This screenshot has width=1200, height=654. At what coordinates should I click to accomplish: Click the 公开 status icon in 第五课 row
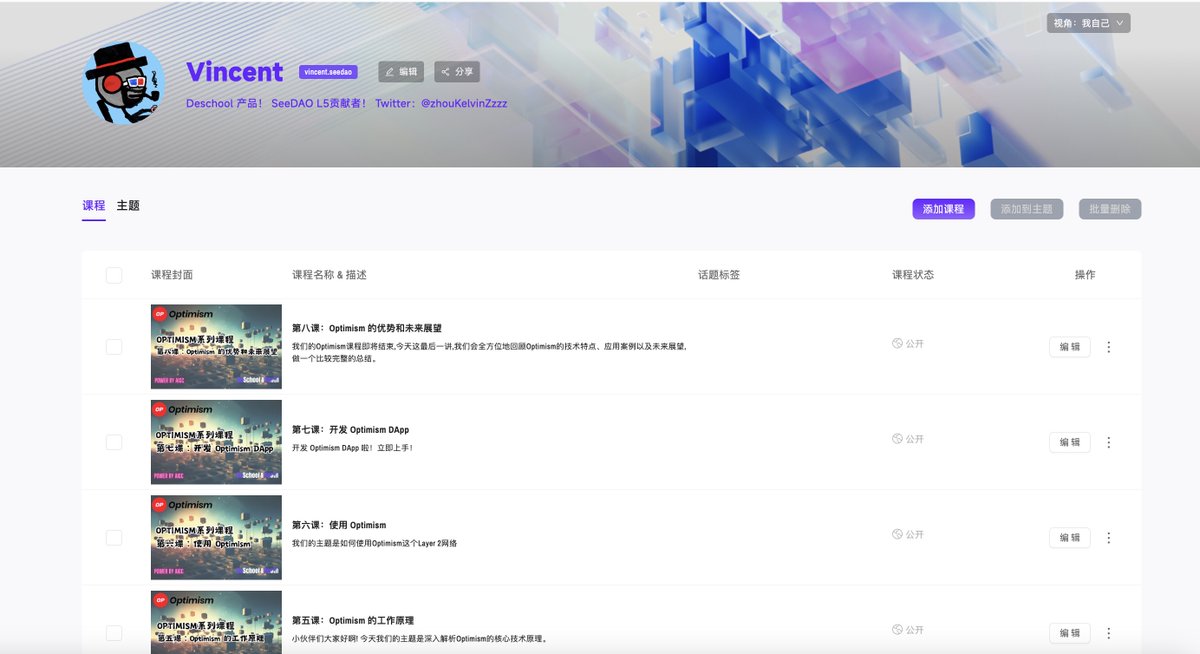pyautogui.click(x=898, y=630)
